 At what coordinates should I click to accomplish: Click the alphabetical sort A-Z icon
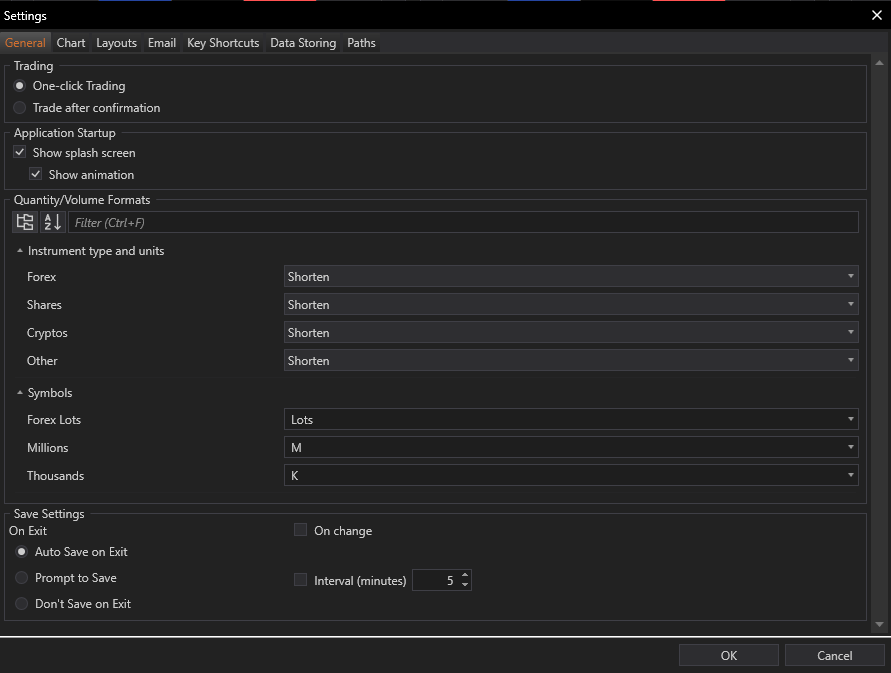click(x=52, y=222)
